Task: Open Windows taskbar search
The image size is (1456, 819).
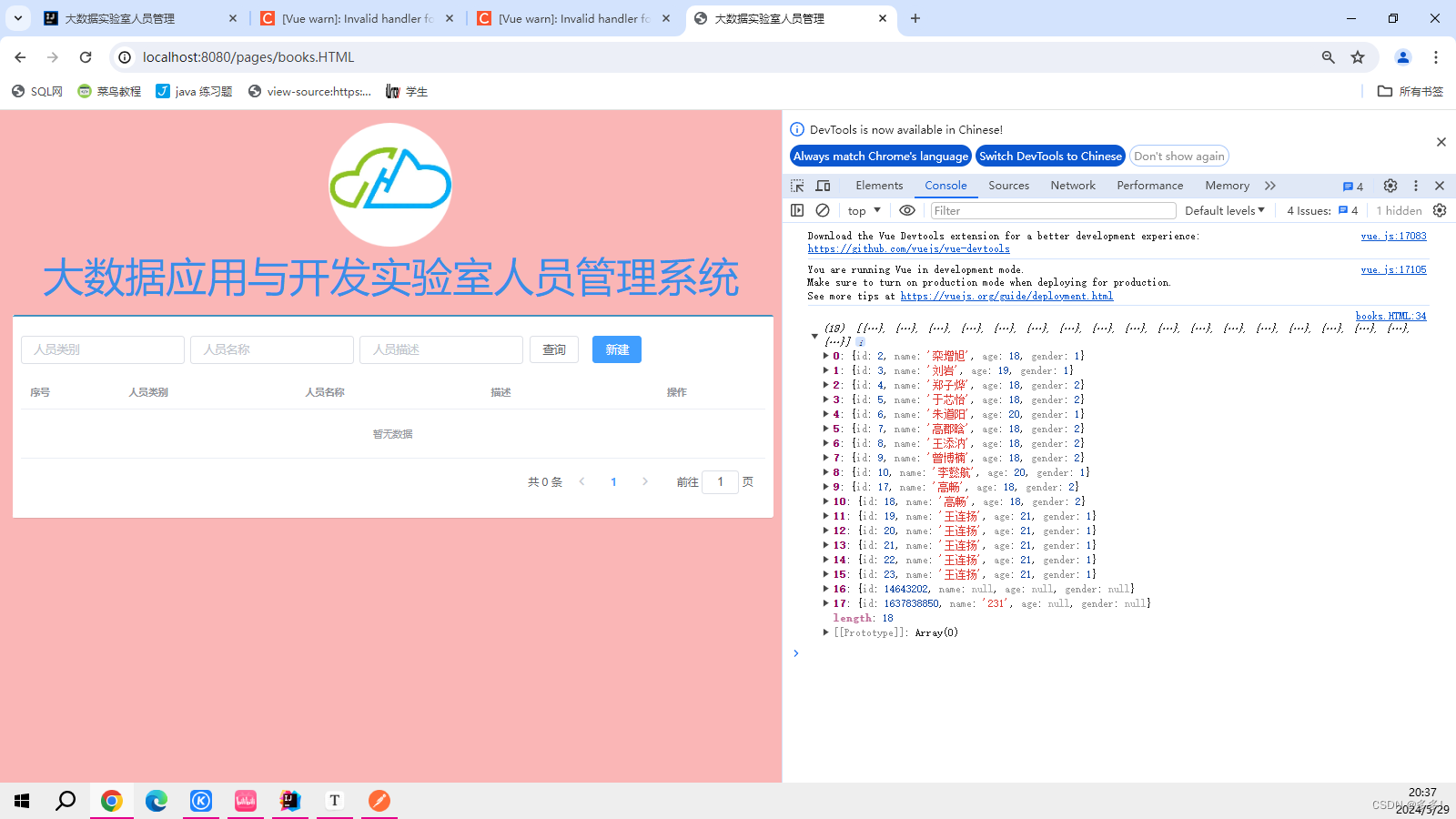Action: tap(66, 801)
